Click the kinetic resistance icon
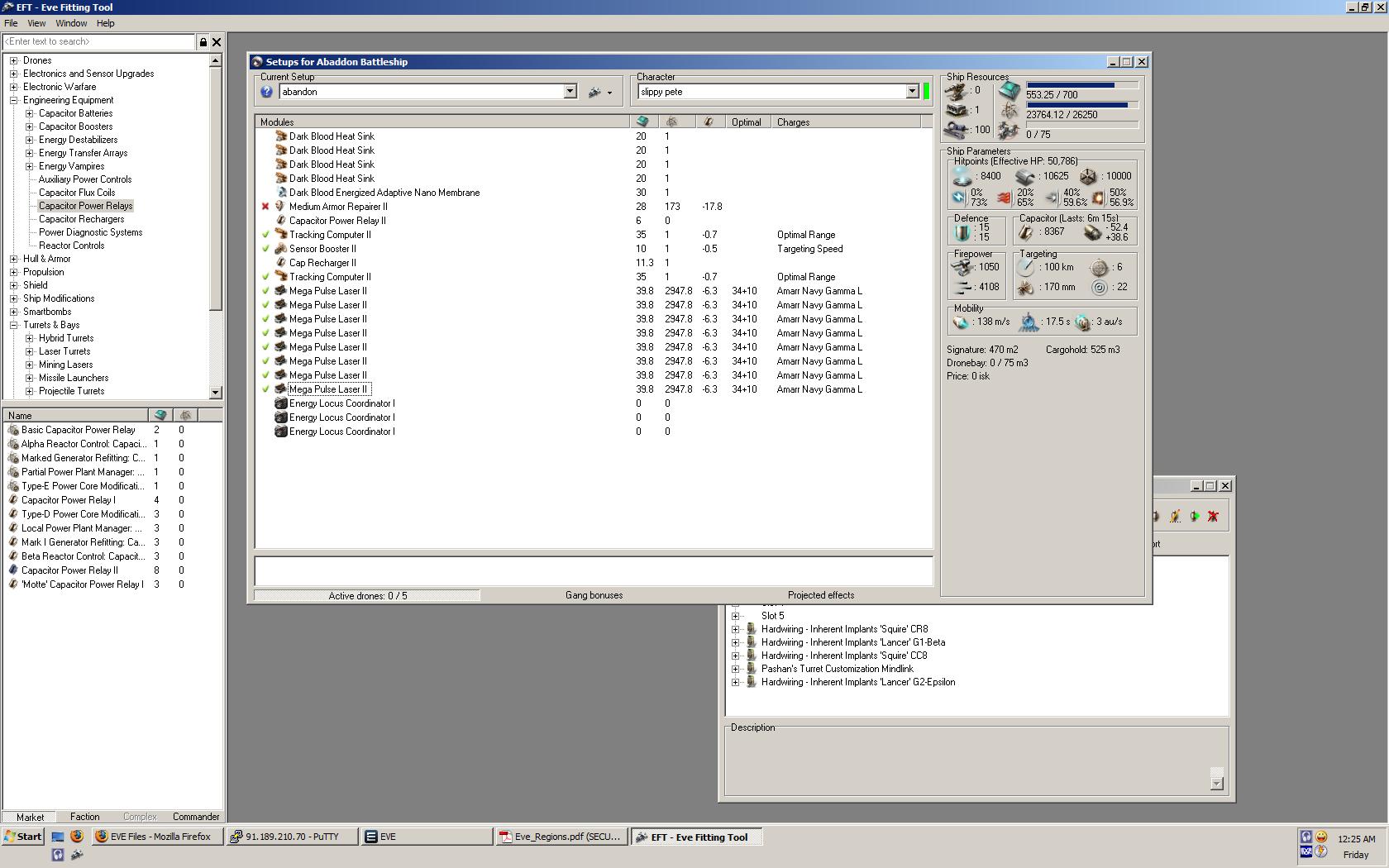 click(1051, 198)
